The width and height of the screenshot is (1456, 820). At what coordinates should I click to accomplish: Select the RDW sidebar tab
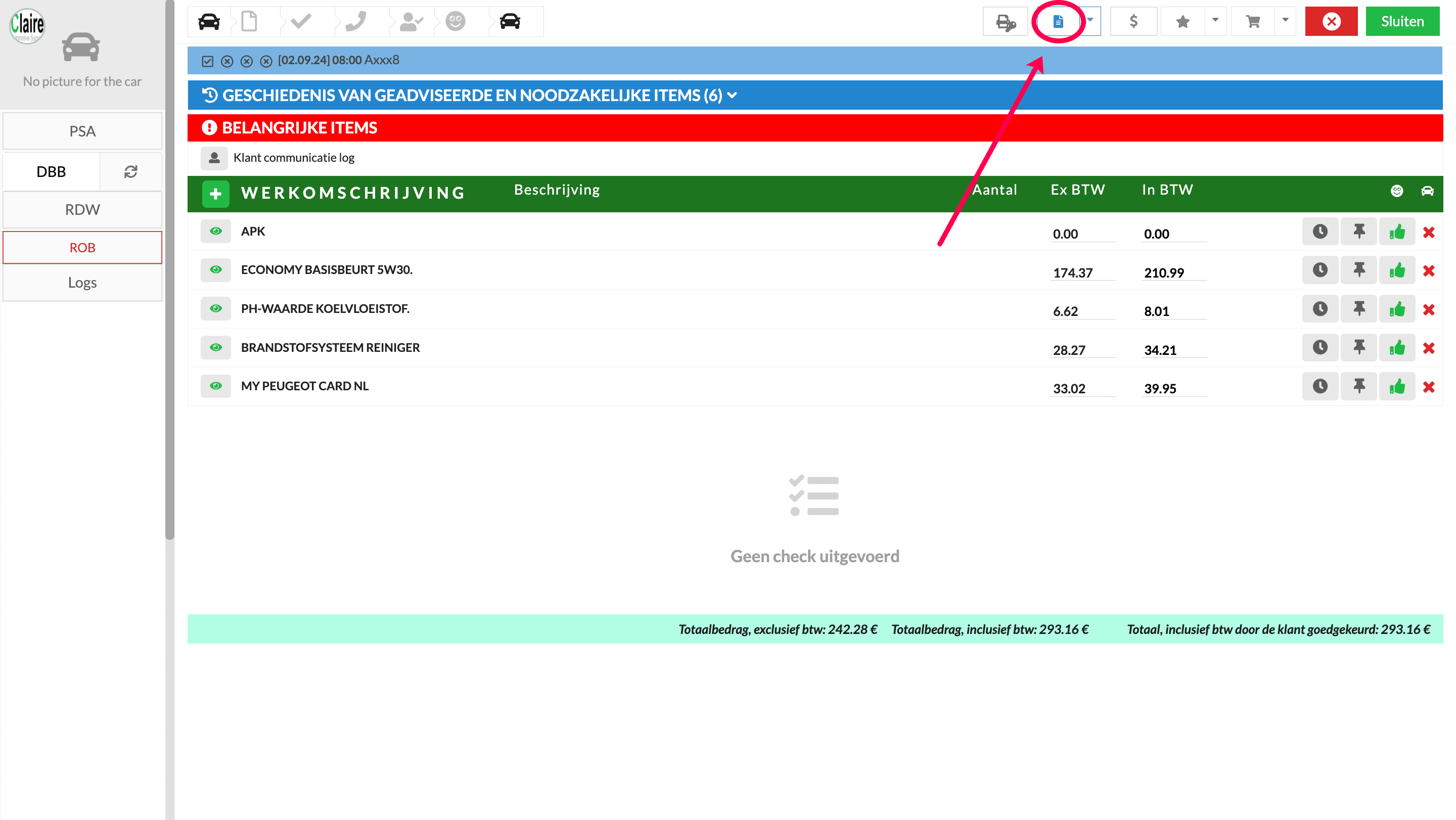pos(82,209)
